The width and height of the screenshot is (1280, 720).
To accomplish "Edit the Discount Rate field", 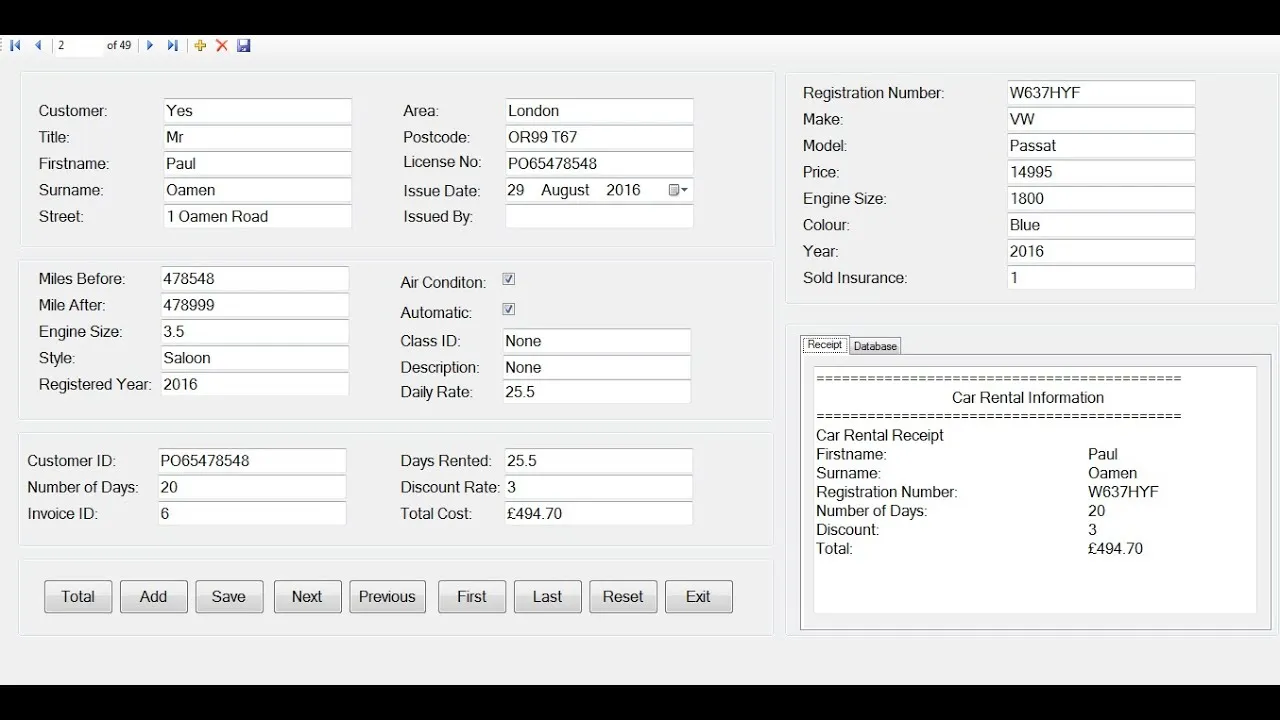I will click(598, 487).
